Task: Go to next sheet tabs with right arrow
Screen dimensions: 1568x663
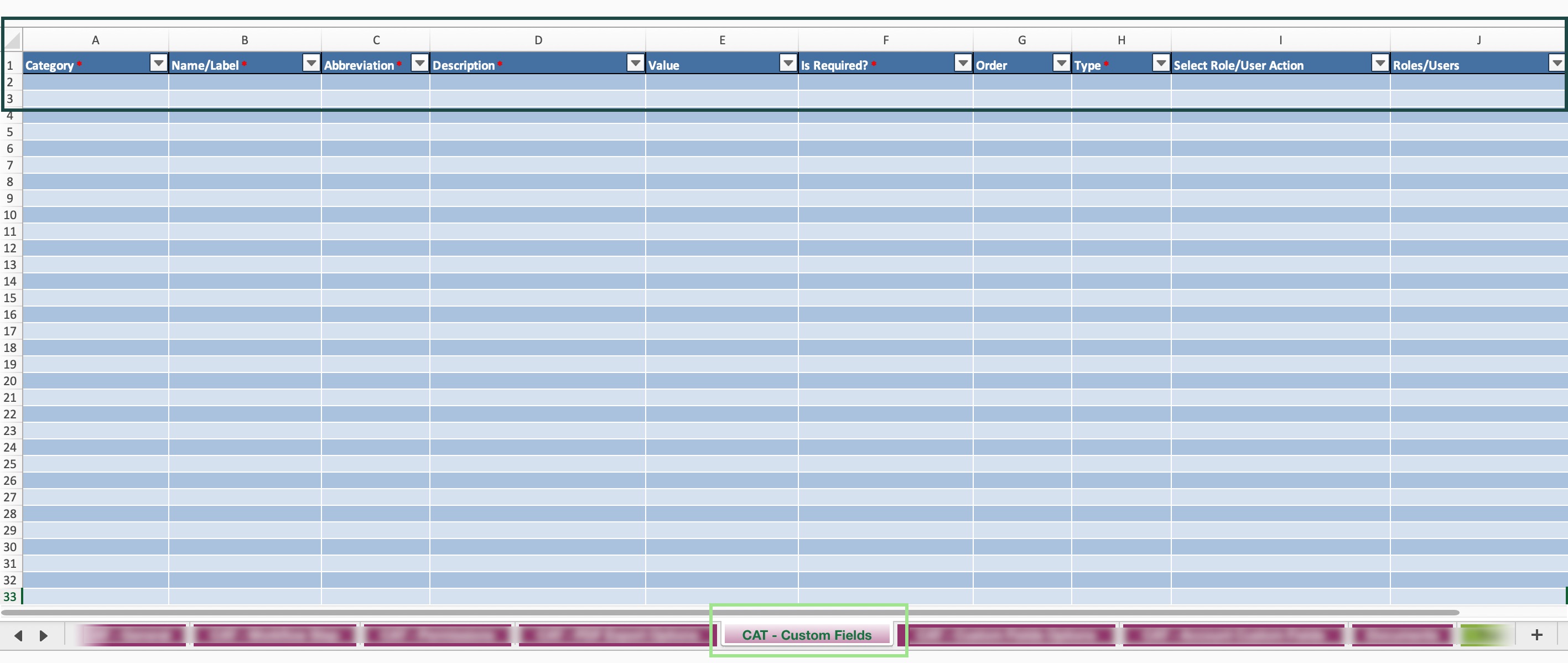Action: pyautogui.click(x=43, y=635)
